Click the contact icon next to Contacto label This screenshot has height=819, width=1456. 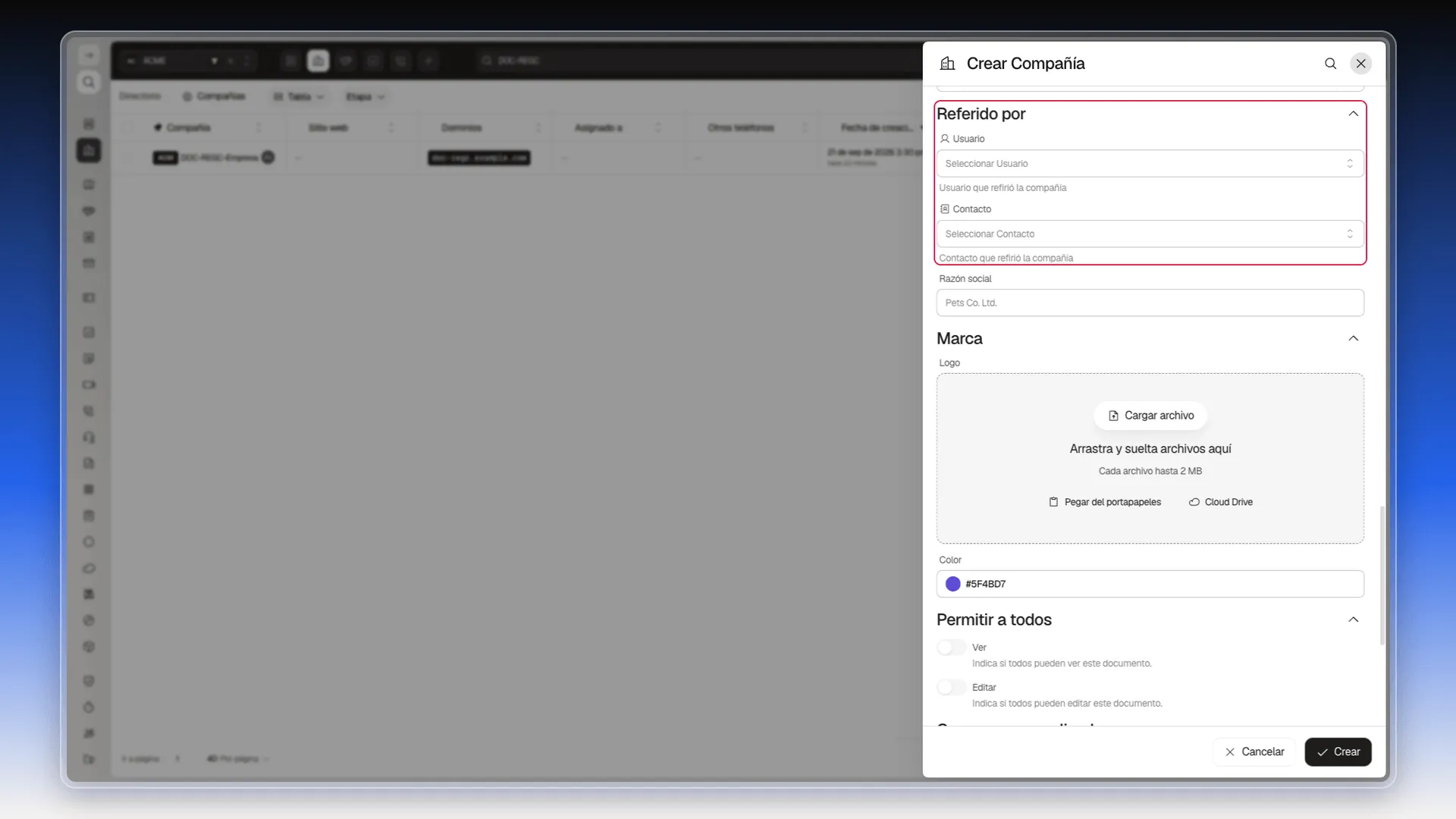point(945,209)
